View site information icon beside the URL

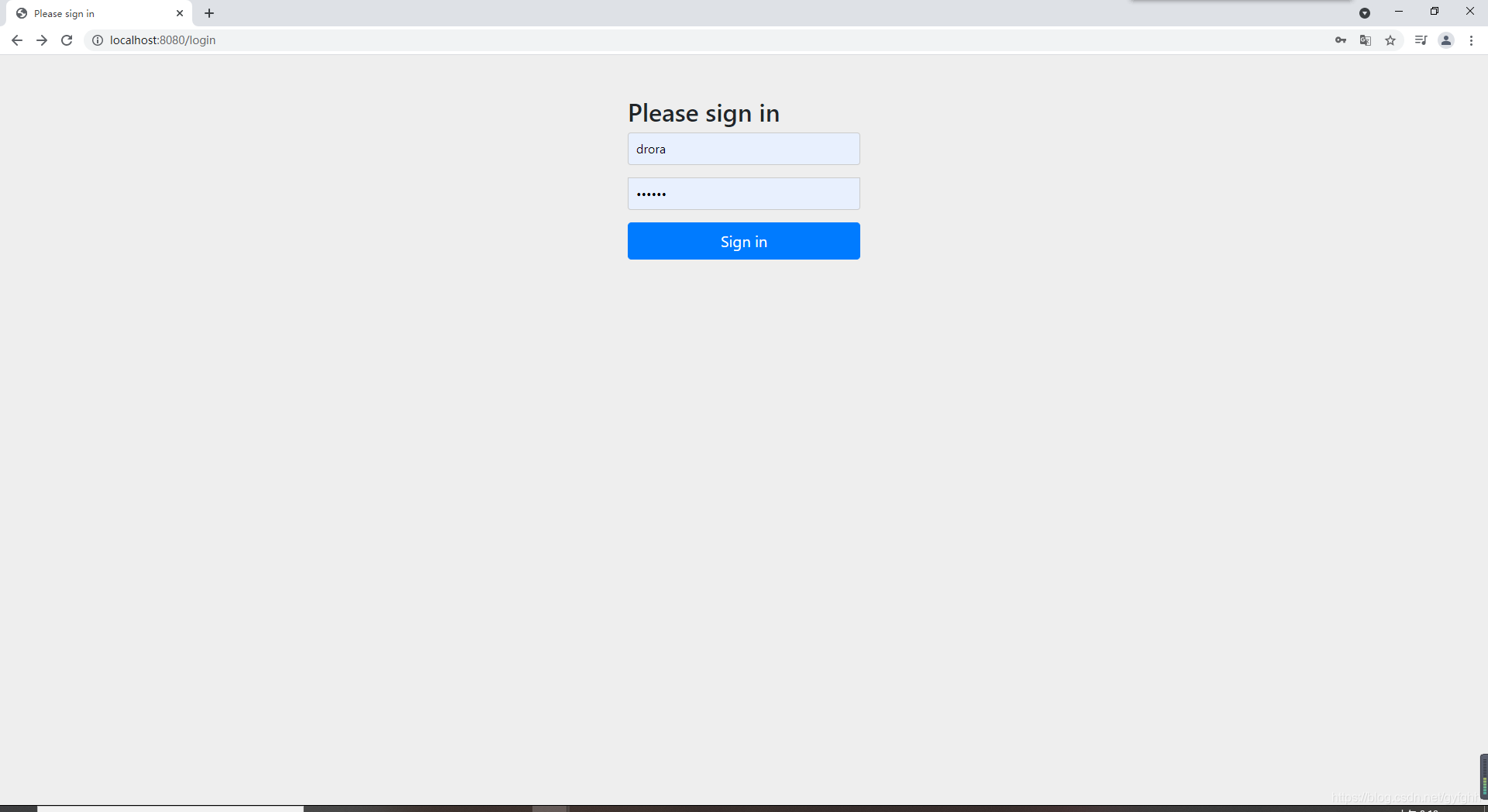pos(98,40)
